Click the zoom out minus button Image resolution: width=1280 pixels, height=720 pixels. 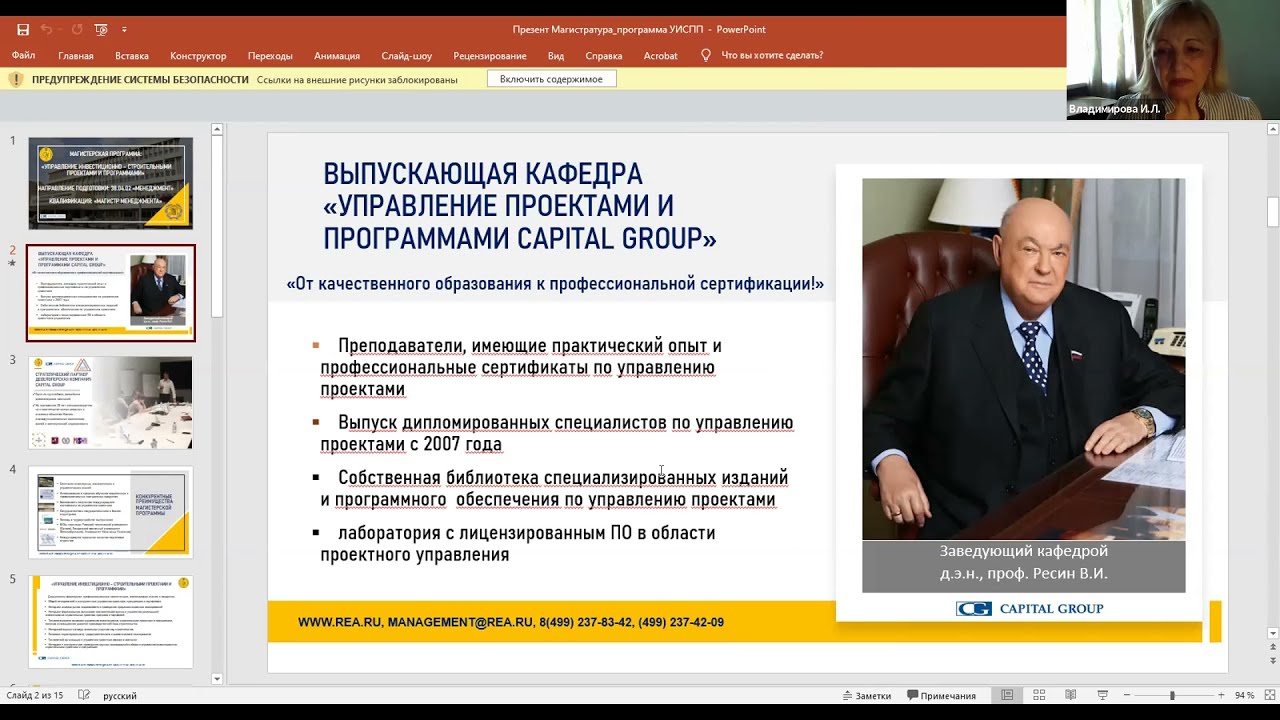click(1127, 695)
